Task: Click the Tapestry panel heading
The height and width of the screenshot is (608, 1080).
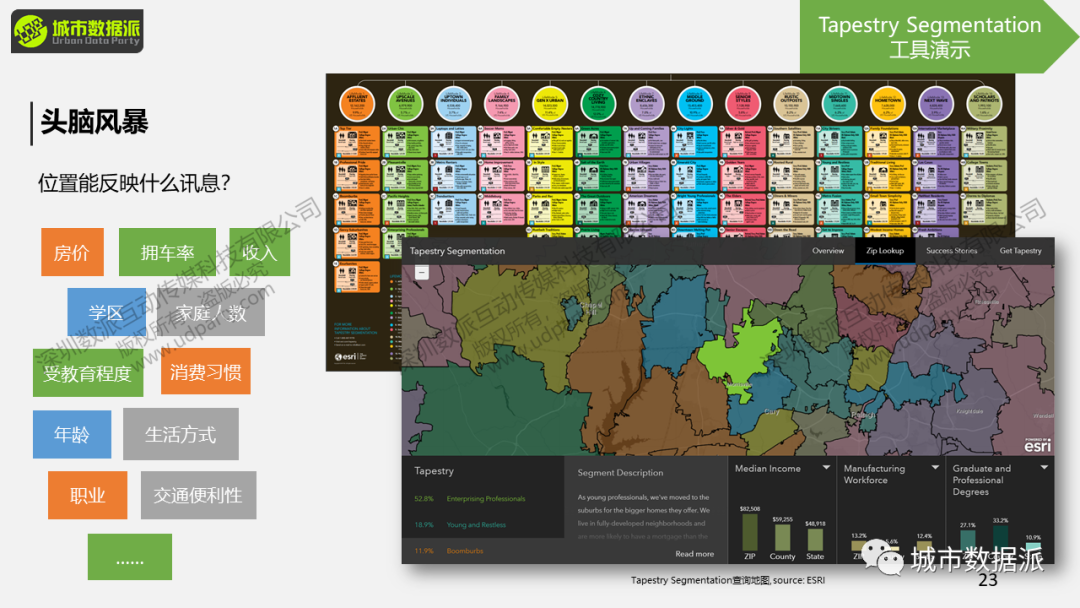Action: (434, 471)
